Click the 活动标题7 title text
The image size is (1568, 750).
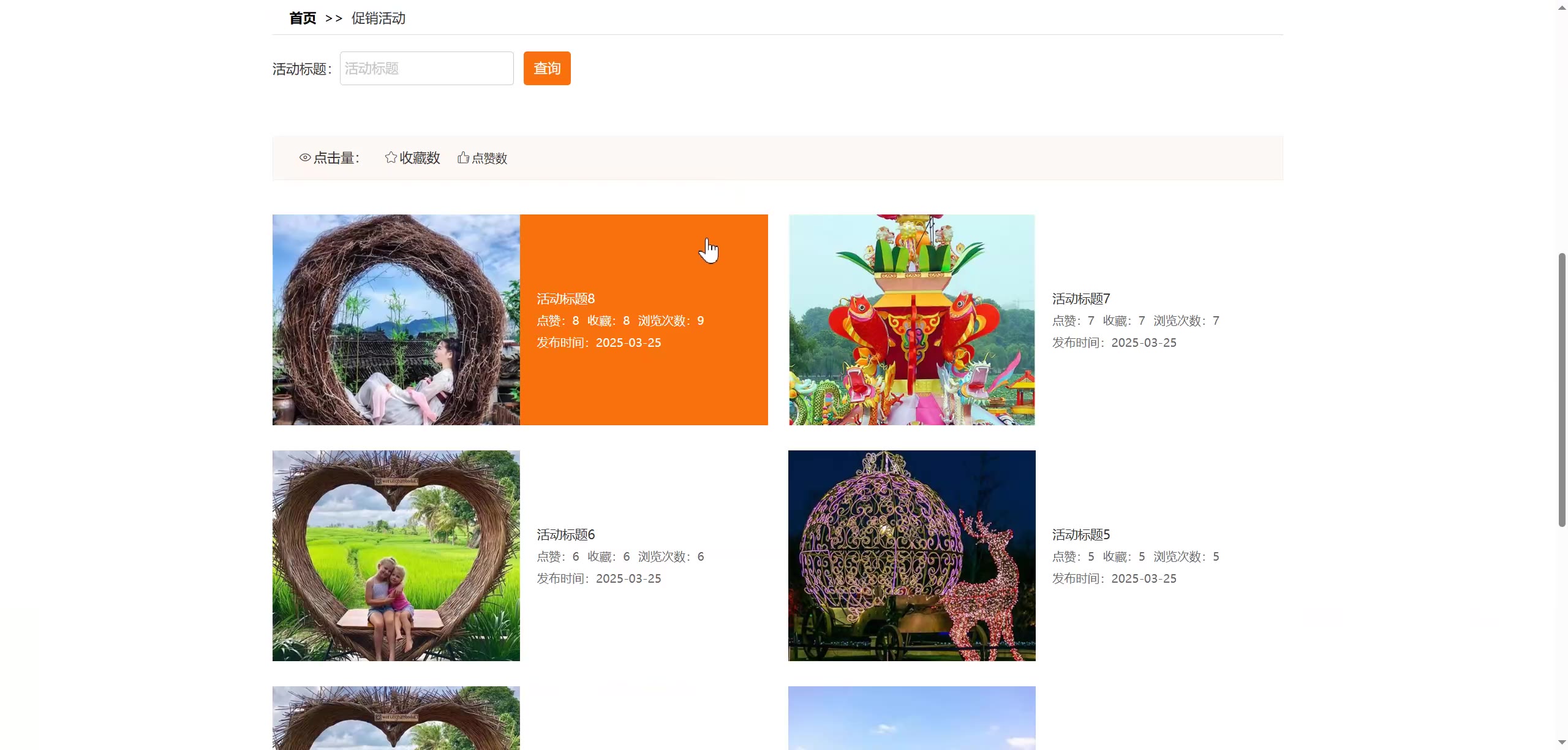tap(1080, 299)
